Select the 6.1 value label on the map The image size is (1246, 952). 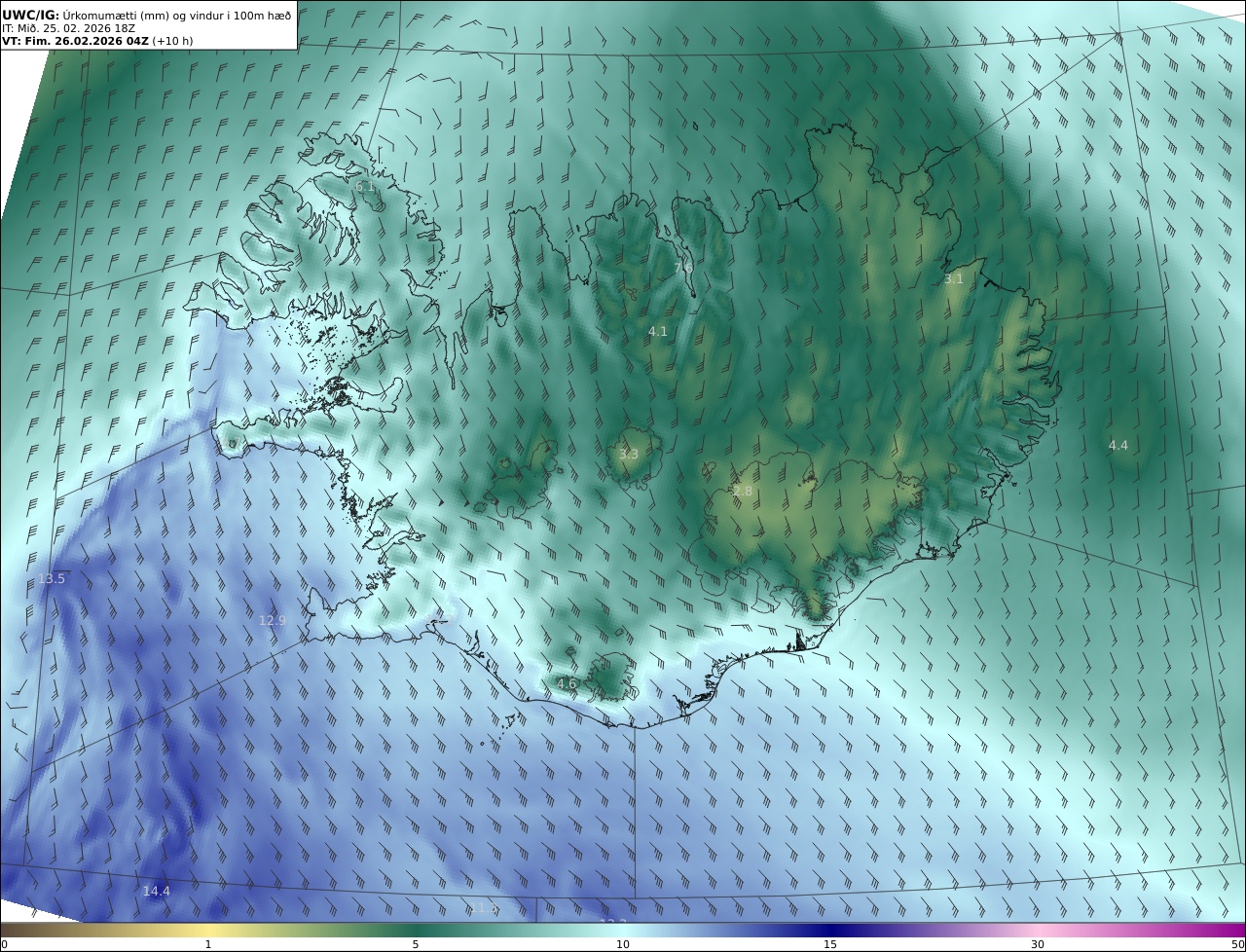pyautogui.click(x=365, y=186)
